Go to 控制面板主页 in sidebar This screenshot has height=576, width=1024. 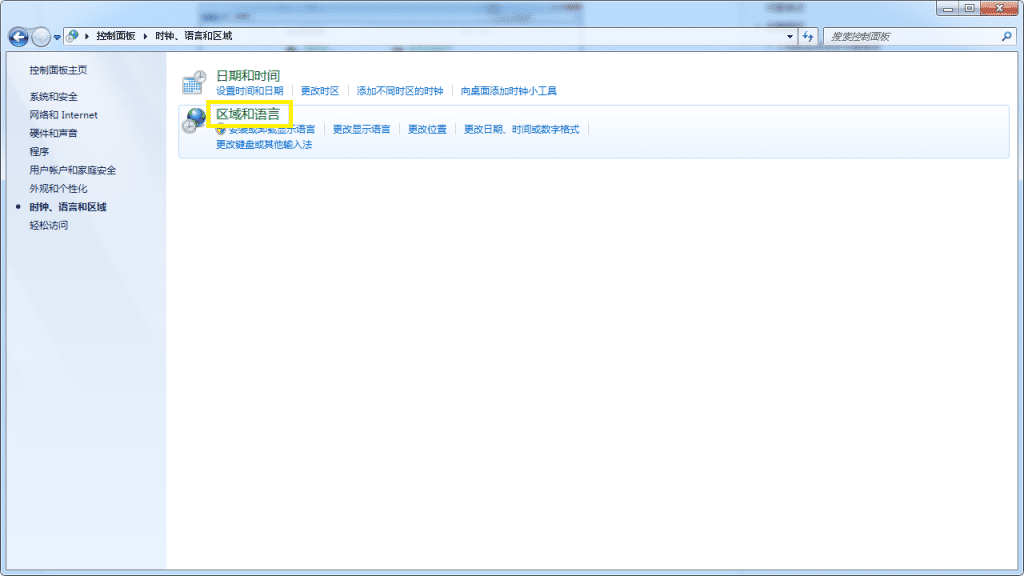(58, 70)
